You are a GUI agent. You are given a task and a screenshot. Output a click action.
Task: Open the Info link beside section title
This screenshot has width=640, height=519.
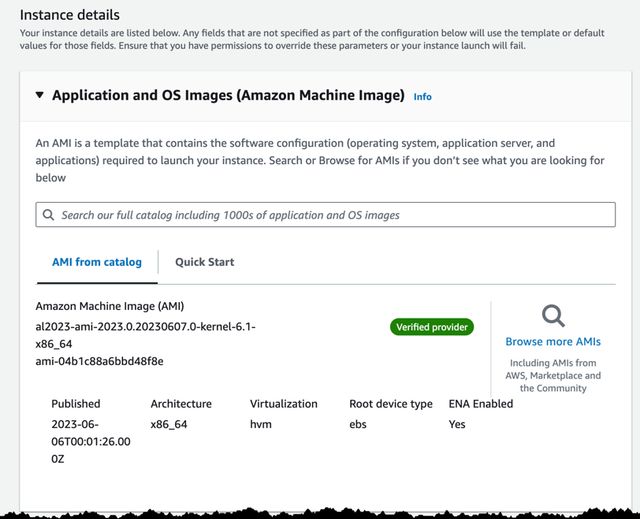(x=422, y=97)
